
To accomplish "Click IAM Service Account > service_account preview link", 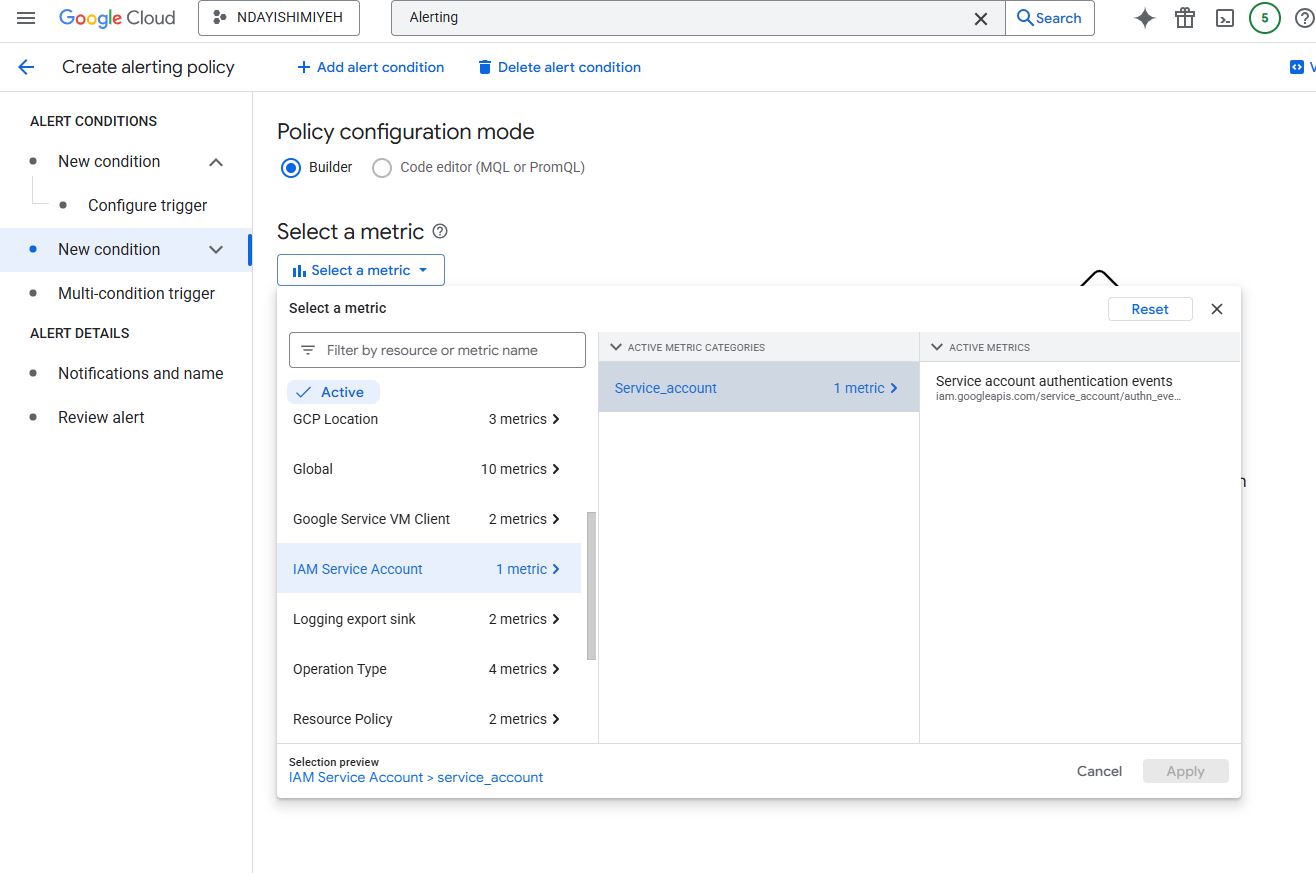I will (x=416, y=777).
